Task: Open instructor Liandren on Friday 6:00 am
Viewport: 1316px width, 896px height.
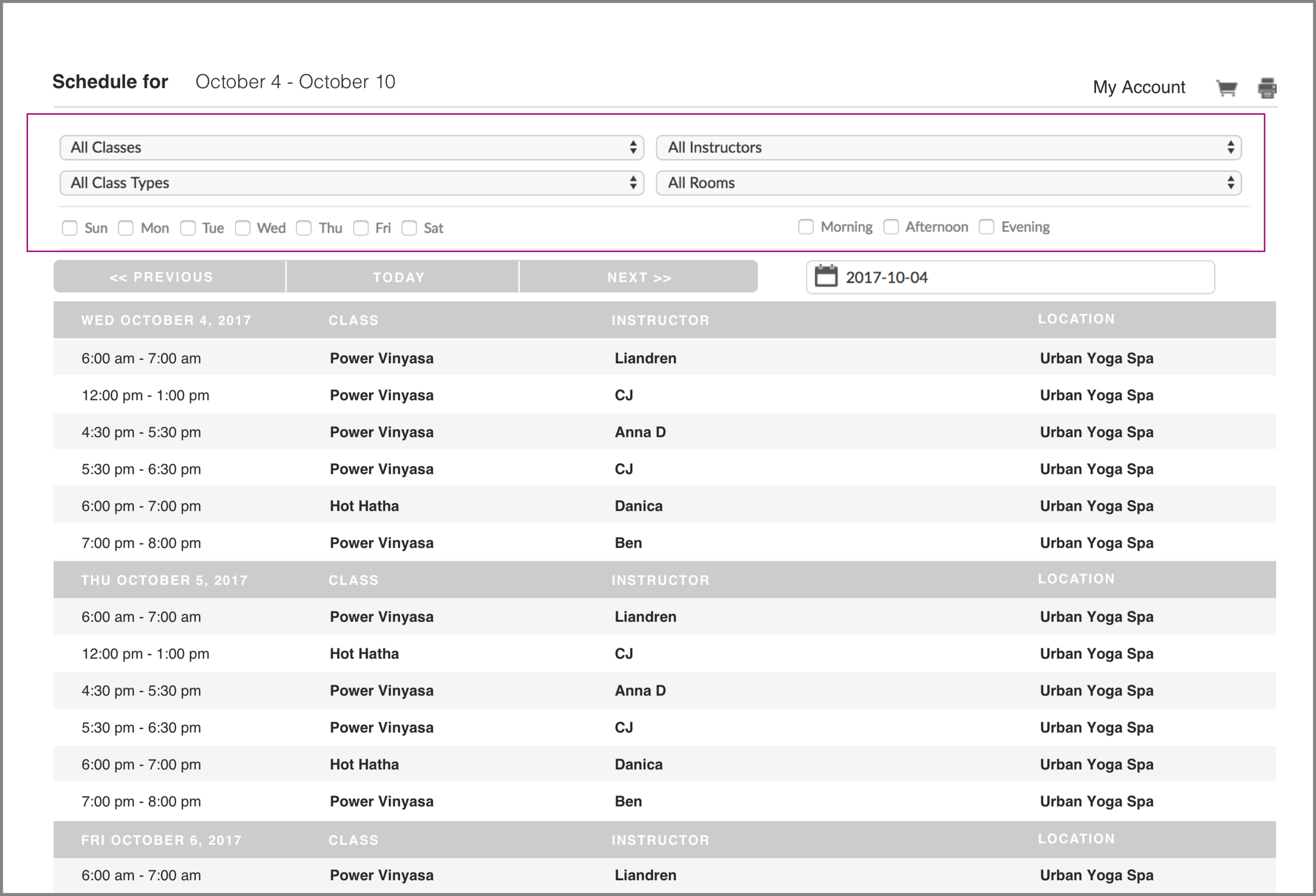Action: (x=645, y=875)
